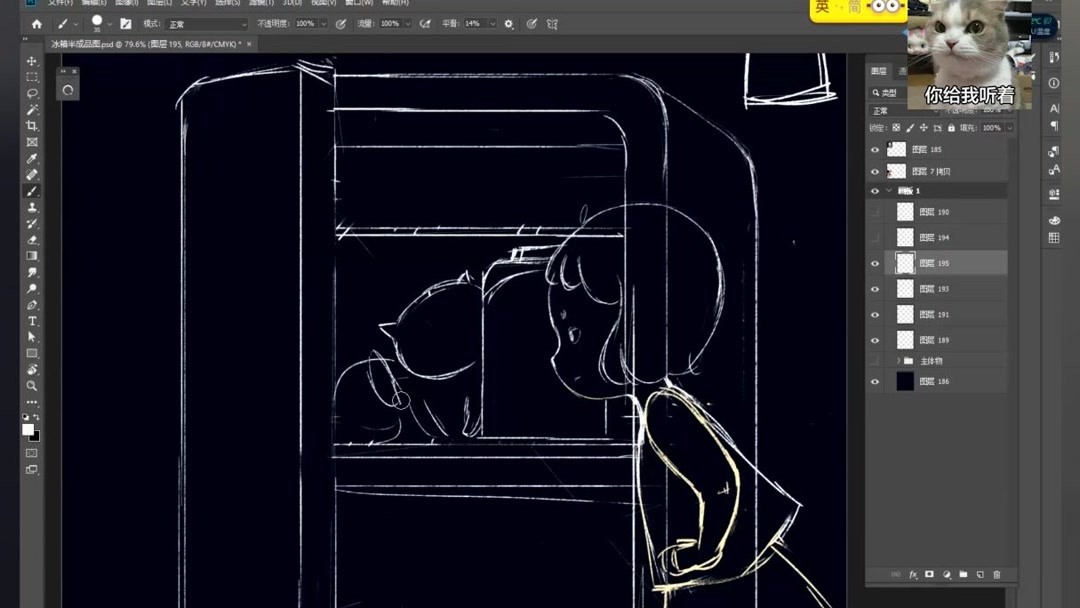1080x608 pixels.
Task: Click the Home icon in options bar
Action: 37,24
